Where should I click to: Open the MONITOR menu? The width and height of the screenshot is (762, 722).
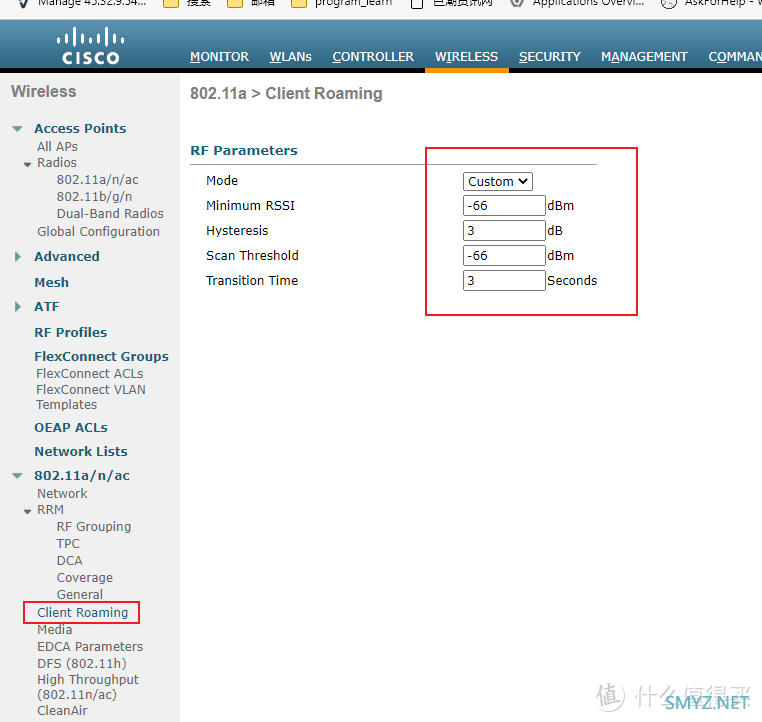219,57
